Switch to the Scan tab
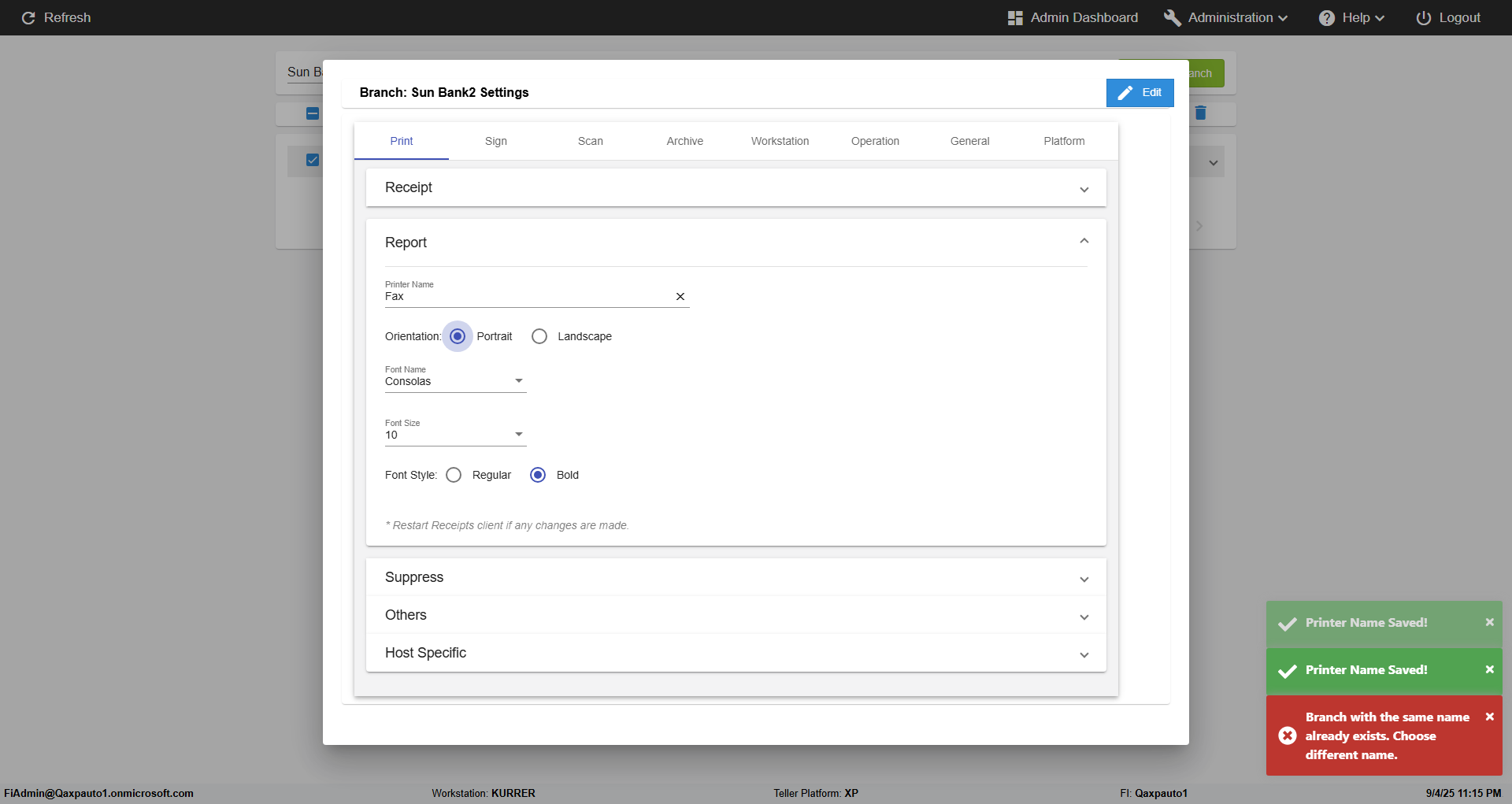 tap(590, 141)
